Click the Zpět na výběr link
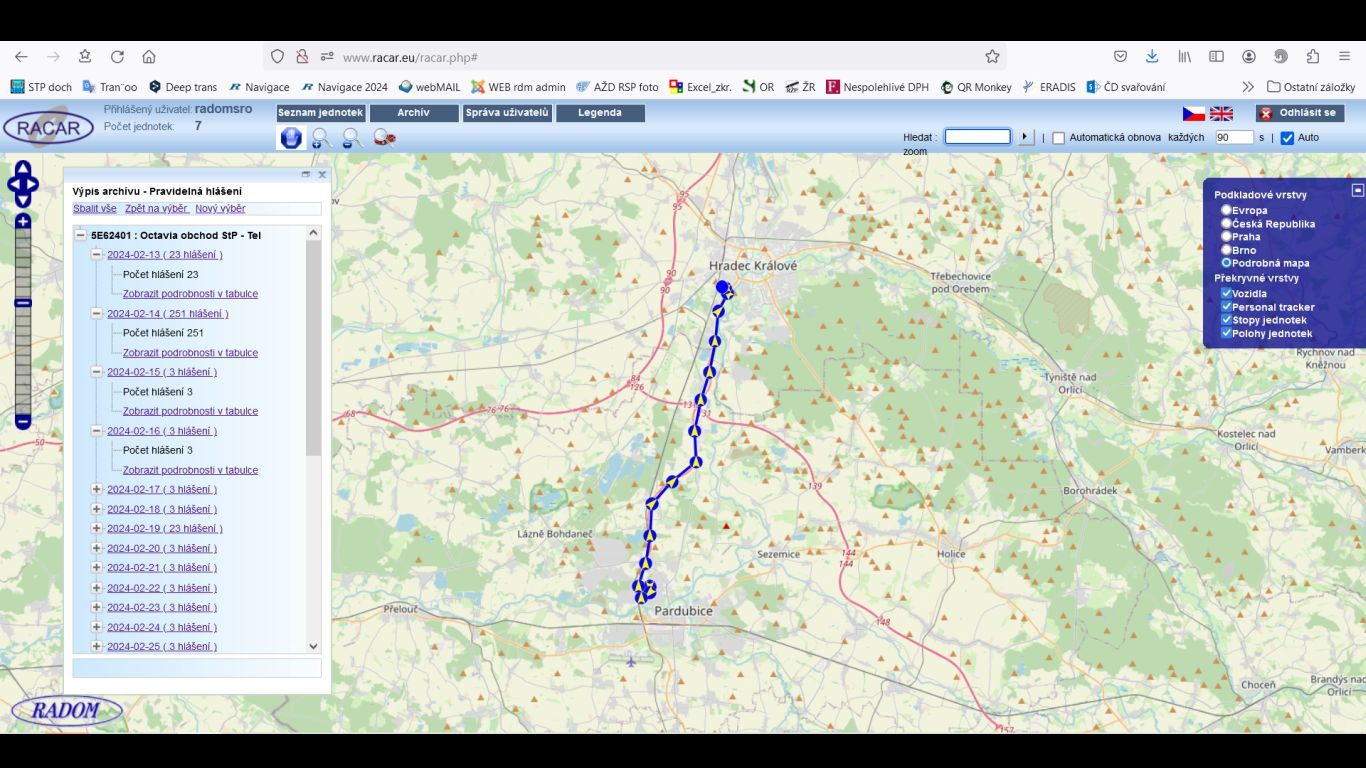The height and width of the screenshot is (768, 1366). pyautogui.click(x=156, y=208)
